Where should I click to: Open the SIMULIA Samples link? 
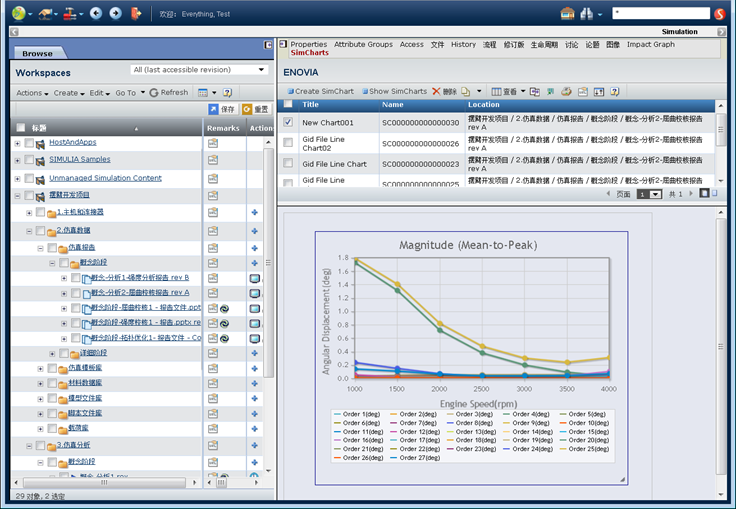click(x=80, y=159)
